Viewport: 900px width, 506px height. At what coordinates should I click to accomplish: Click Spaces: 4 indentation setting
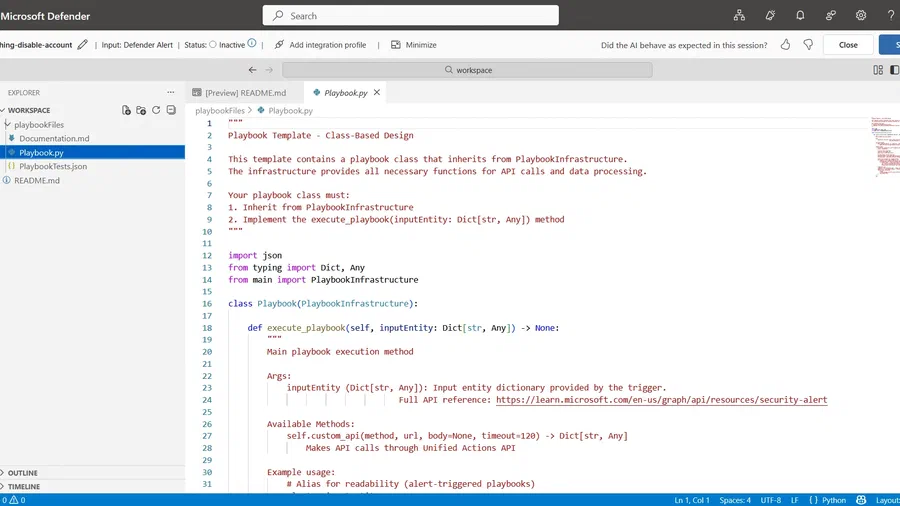pyautogui.click(x=735, y=500)
